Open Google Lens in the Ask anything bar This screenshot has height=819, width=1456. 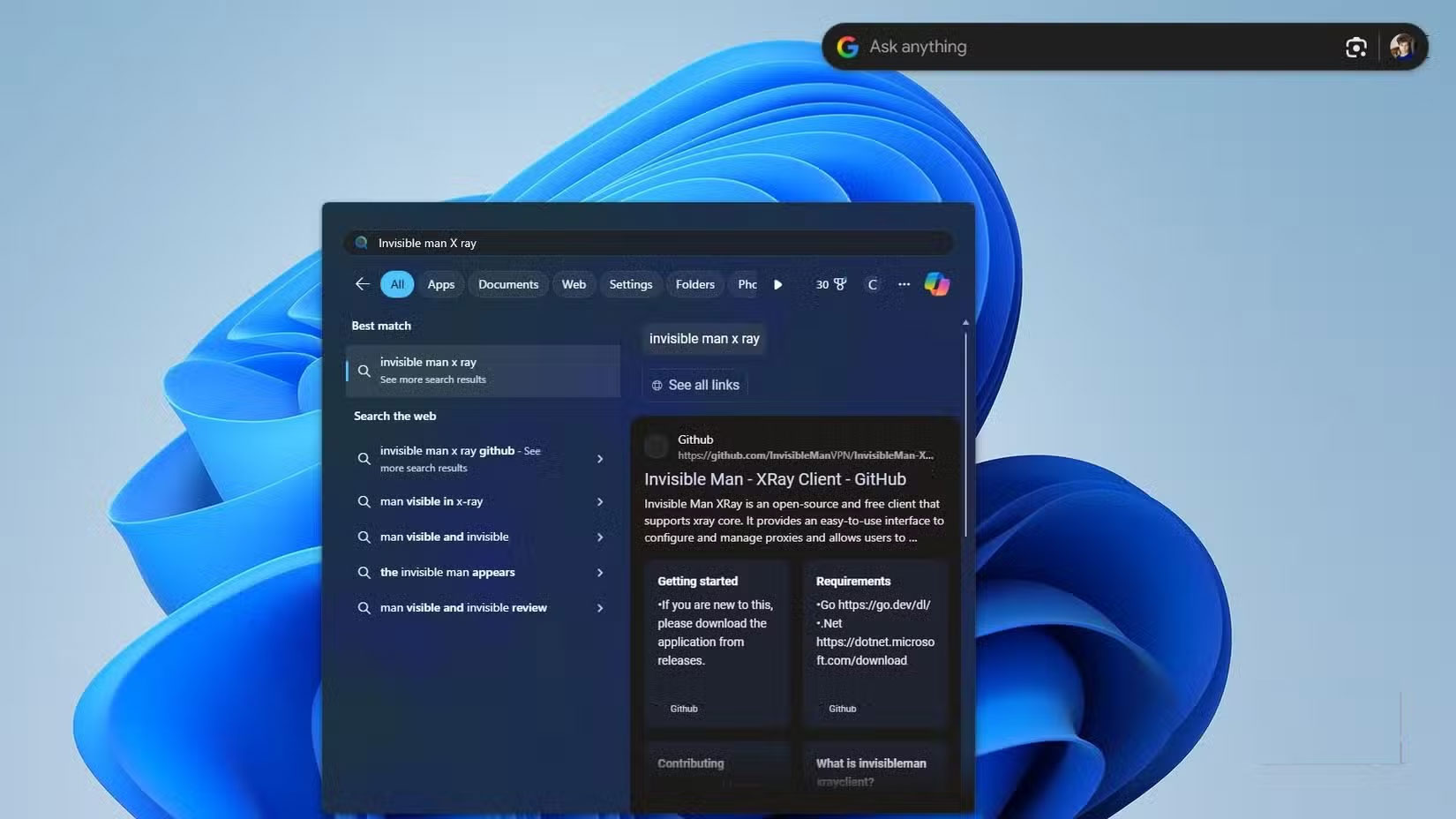[1356, 47]
